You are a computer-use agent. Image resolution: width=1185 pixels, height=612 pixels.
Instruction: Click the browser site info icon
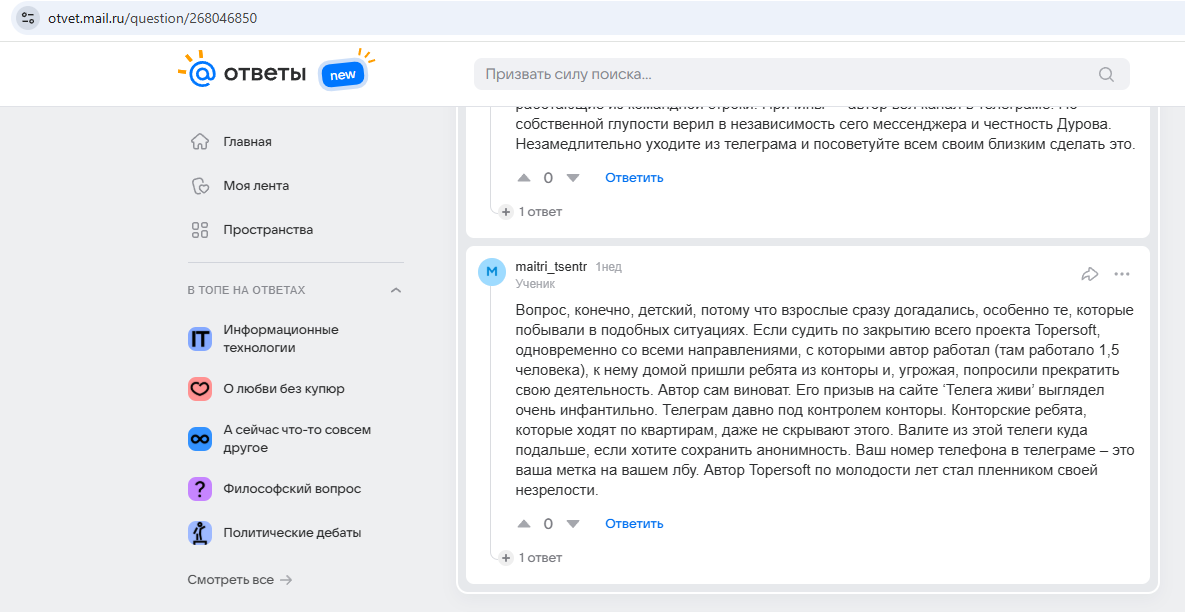coord(27,19)
